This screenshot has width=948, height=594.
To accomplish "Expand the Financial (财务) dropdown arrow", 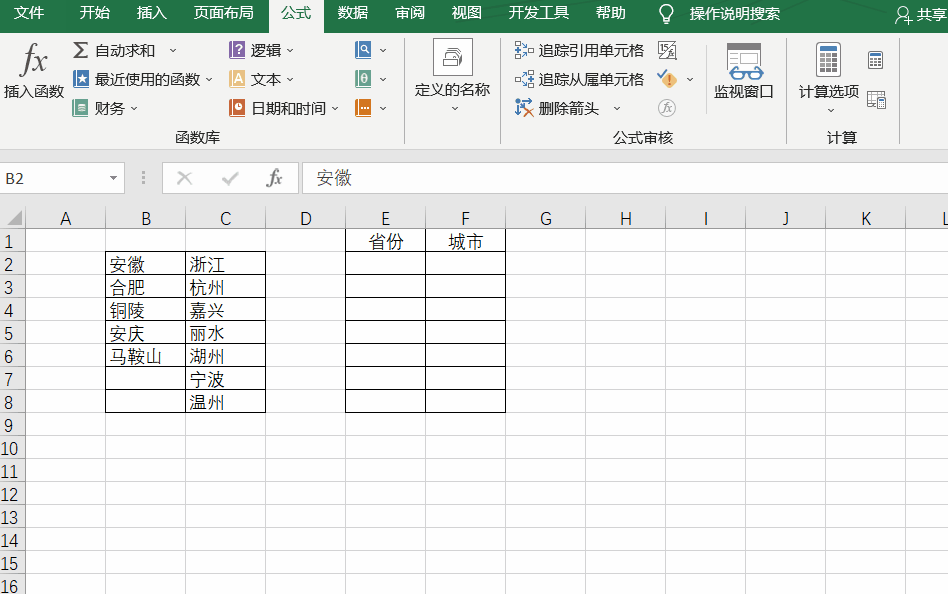I will point(134,109).
